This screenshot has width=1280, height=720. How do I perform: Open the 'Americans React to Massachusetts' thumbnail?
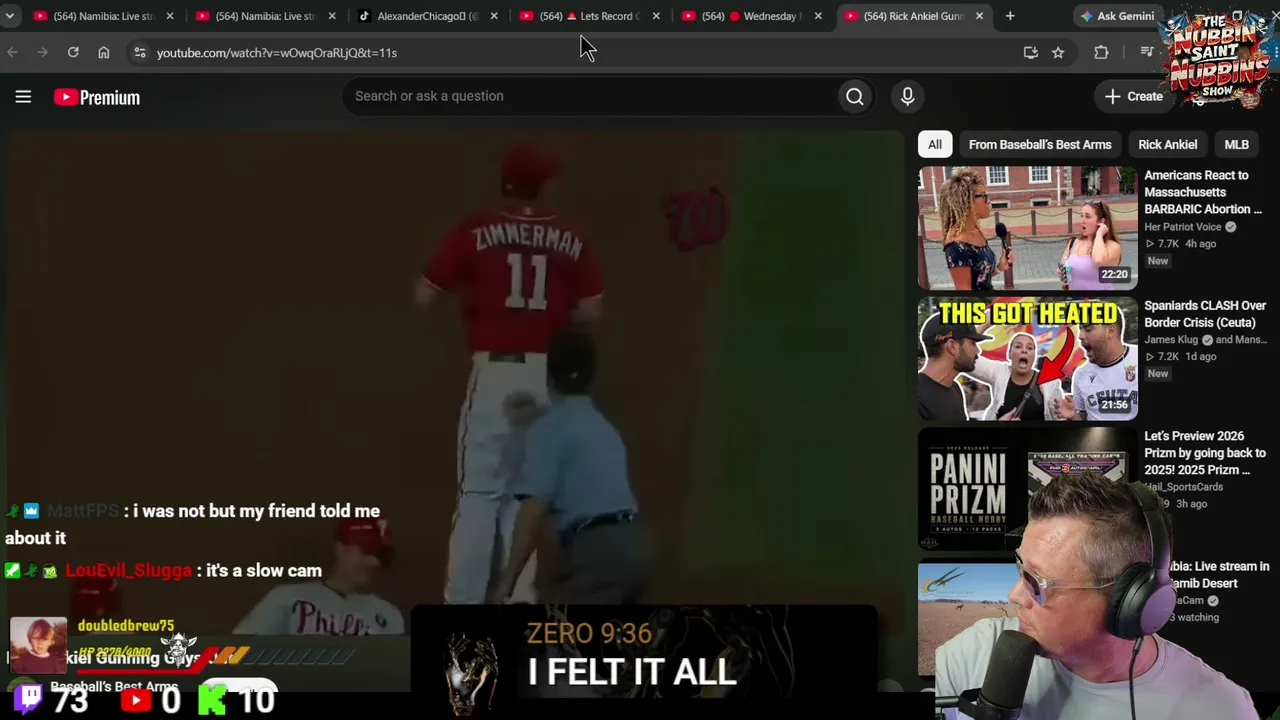coord(1027,228)
